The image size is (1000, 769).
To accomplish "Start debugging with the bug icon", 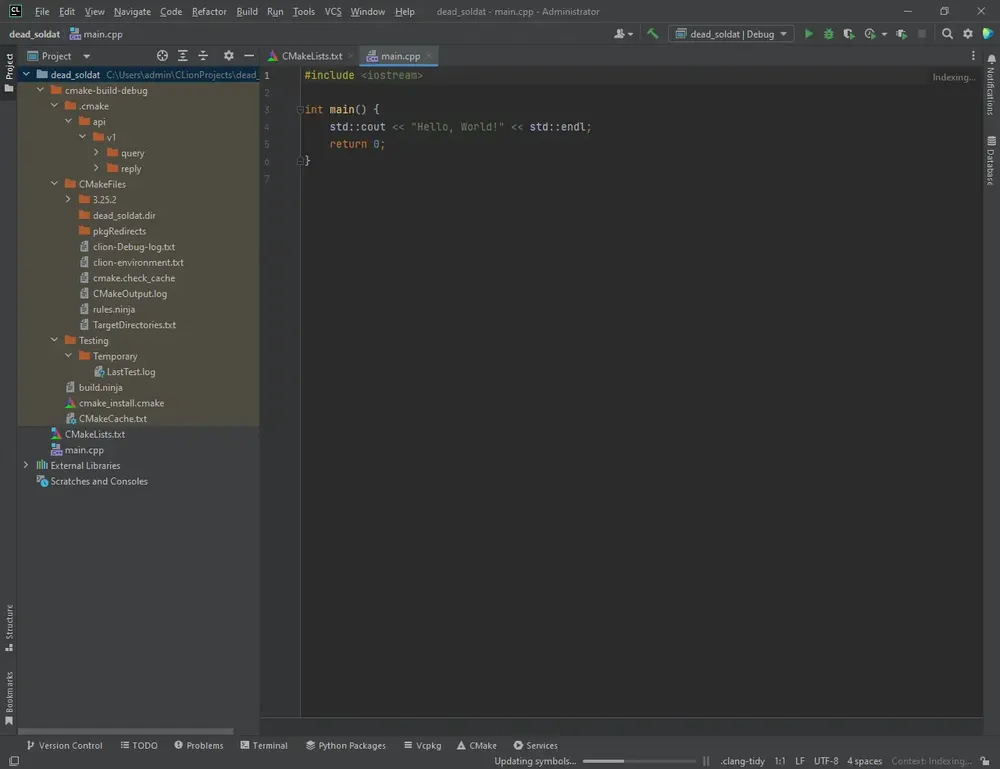I will point(828,34).
